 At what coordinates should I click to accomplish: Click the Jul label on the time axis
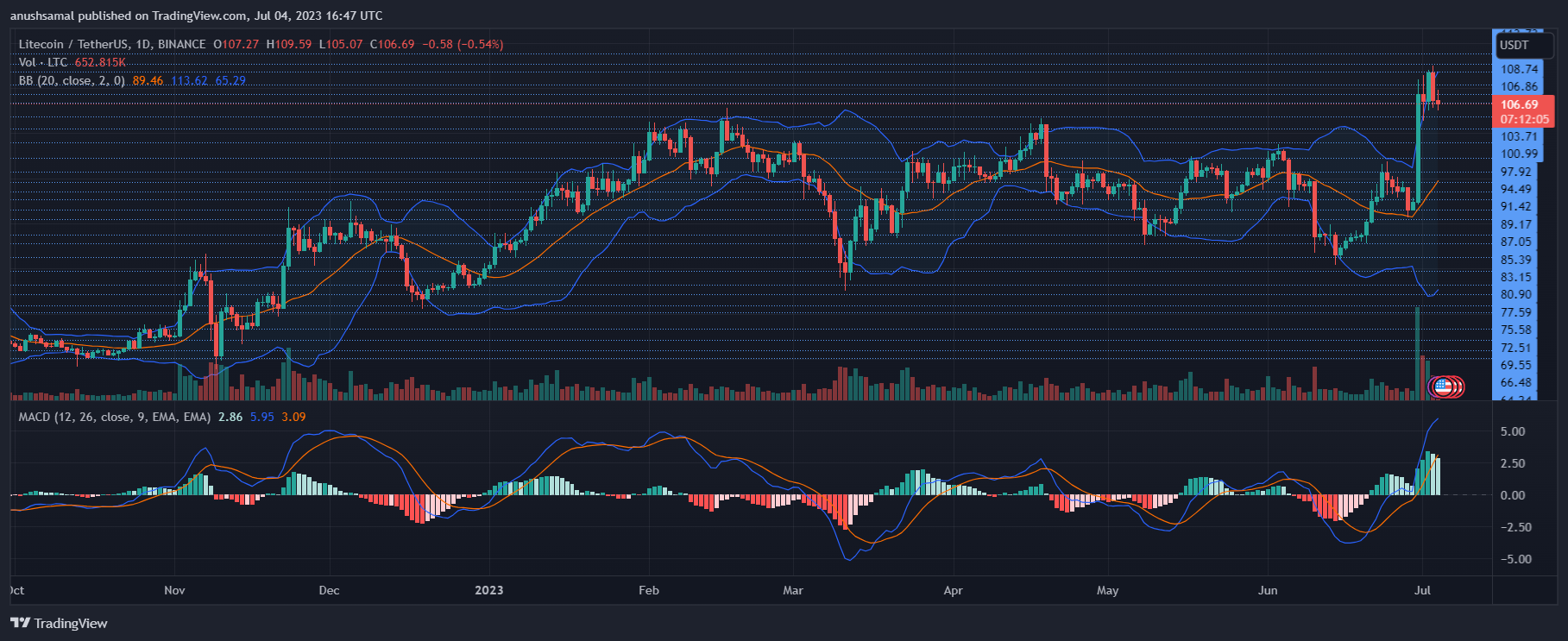point(1422,590)
